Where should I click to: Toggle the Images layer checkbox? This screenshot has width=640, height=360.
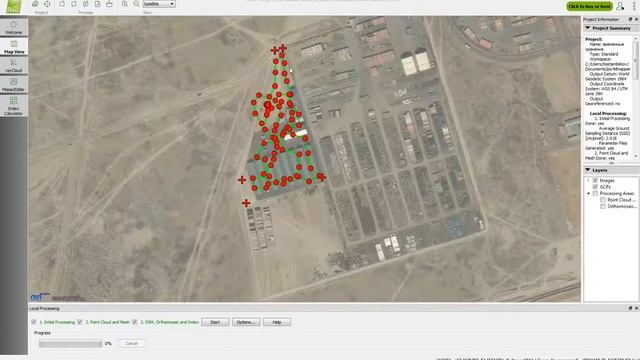595,180
